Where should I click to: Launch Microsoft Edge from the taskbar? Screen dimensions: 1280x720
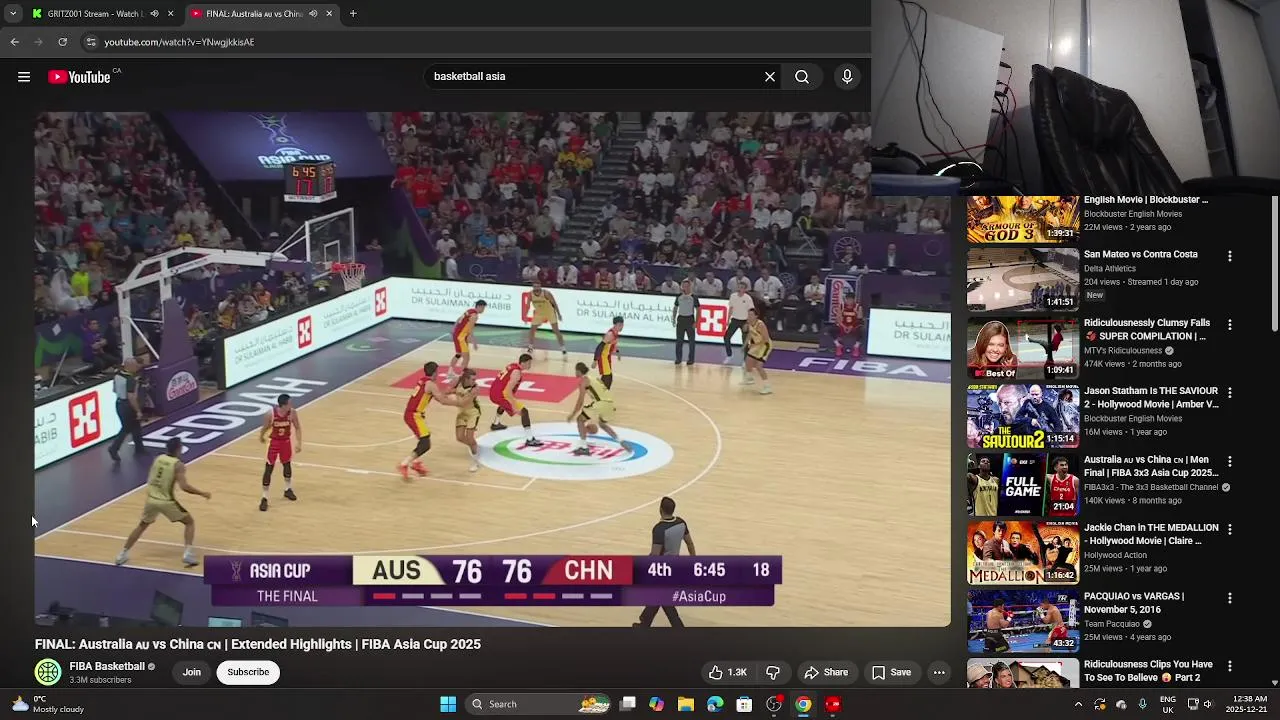[x=715, y=704]
